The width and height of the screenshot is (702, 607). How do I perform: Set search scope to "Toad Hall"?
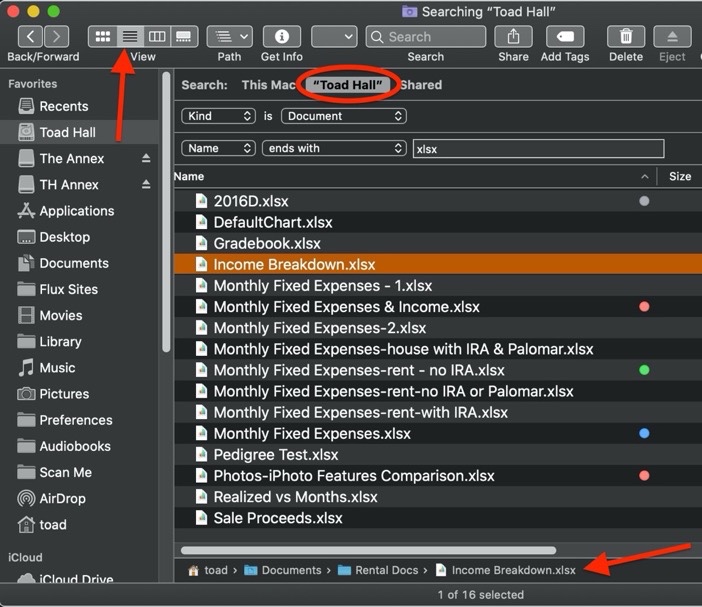pyautogui.click(x=348, y=85)
